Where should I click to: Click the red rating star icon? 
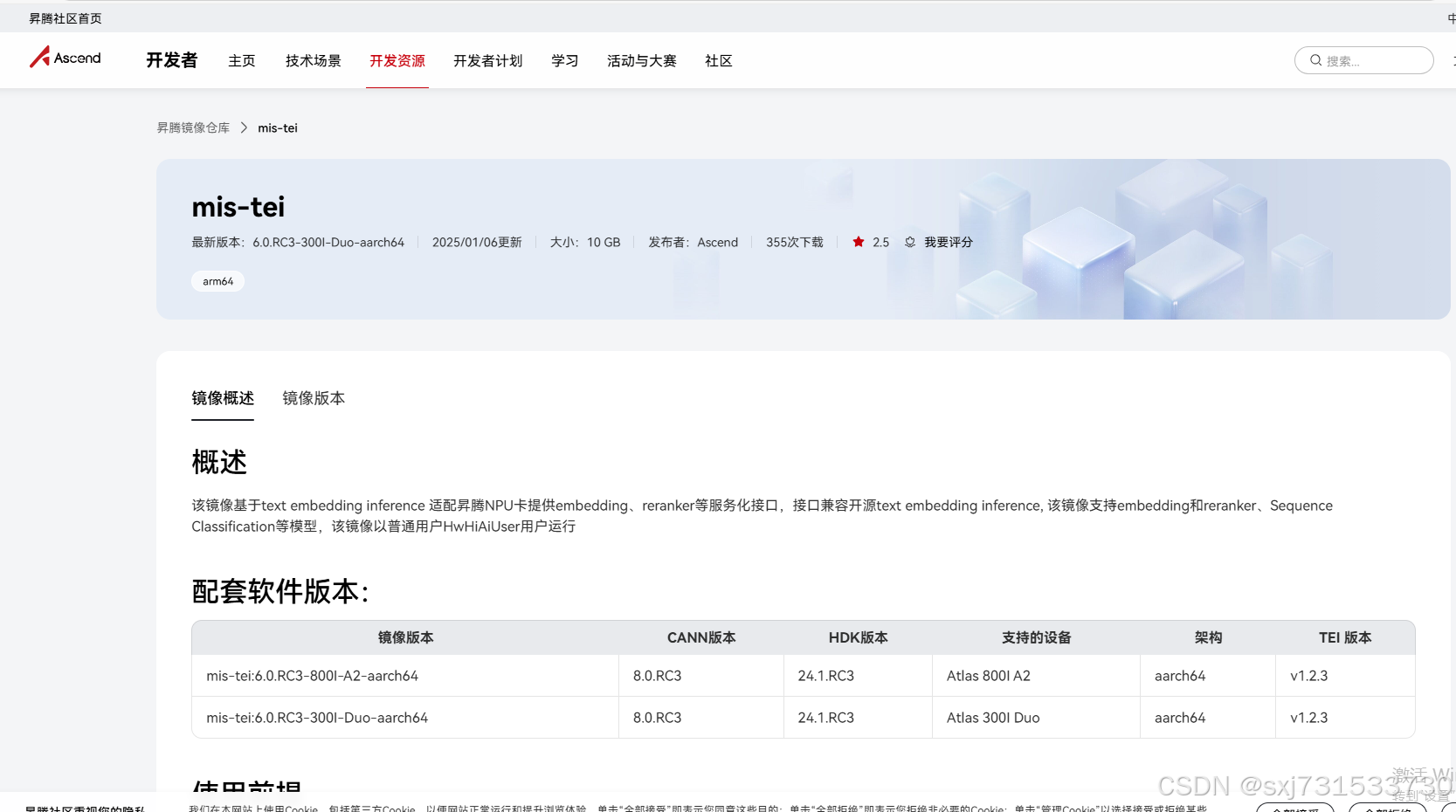pyautogui.click(x=859, y=242)
